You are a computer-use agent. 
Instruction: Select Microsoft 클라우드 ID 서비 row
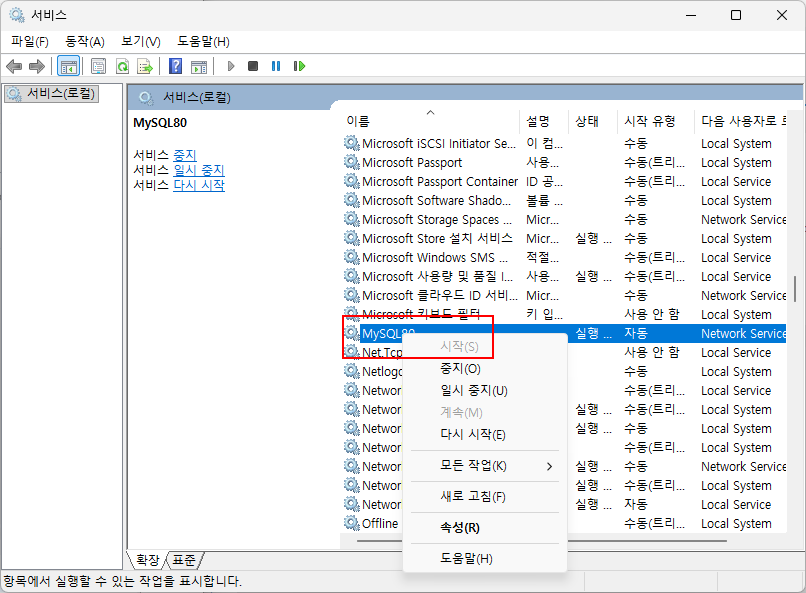pos(565,295)
